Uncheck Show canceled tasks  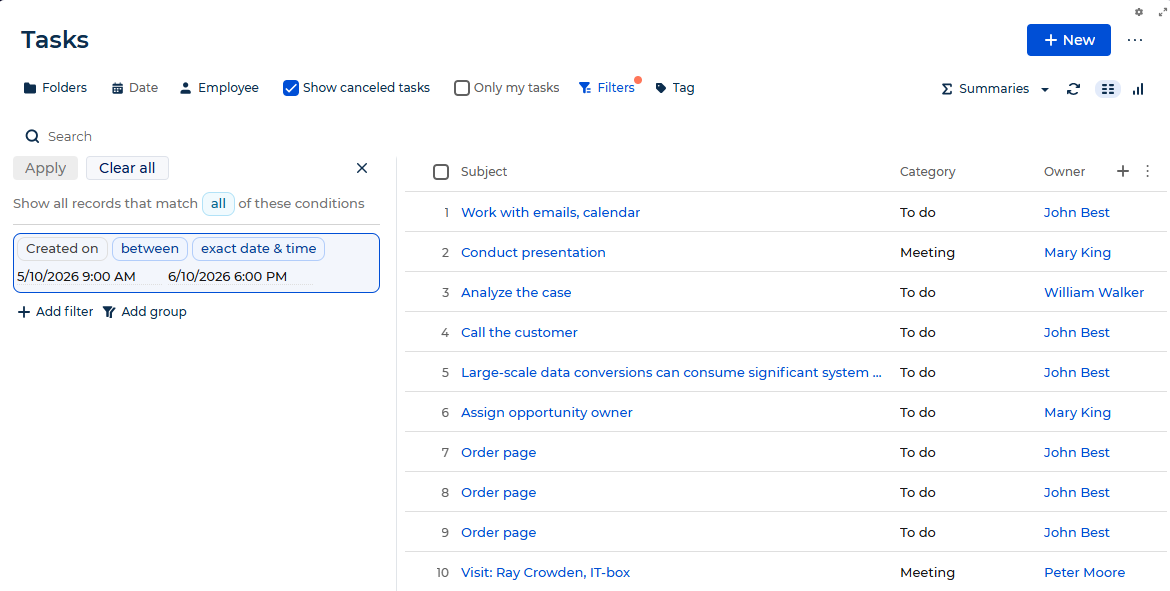(291, 88)
